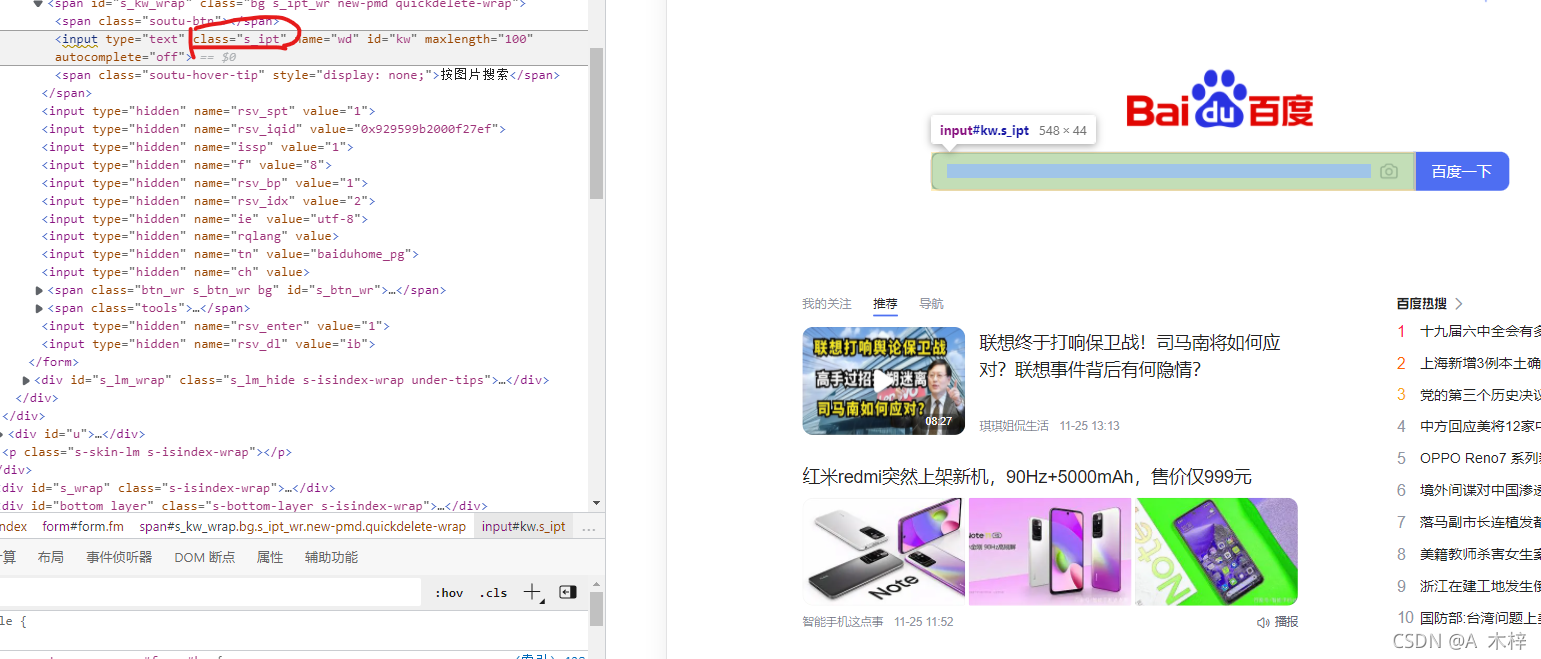Select the soutu-hover-tip span row

307,75
